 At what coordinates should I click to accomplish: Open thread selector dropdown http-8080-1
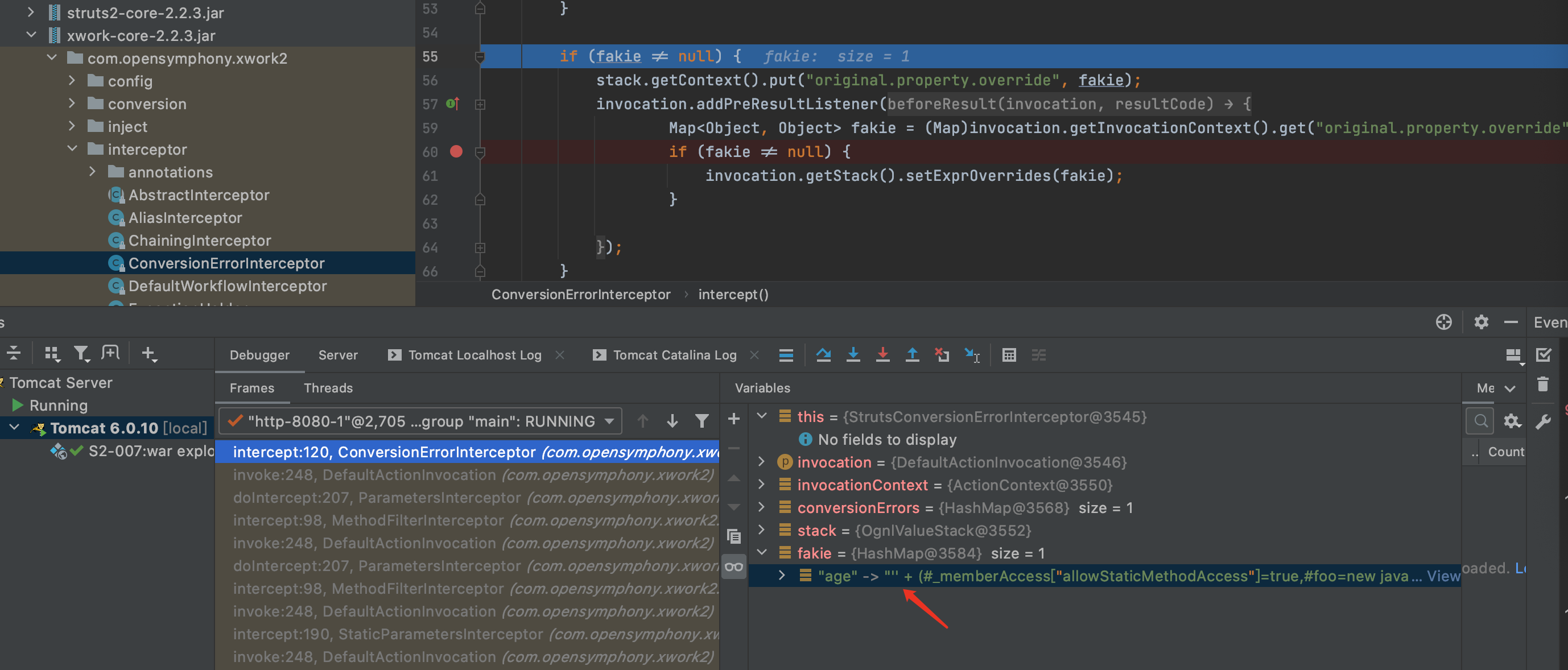pyautogui.click(x=421, y=420)
